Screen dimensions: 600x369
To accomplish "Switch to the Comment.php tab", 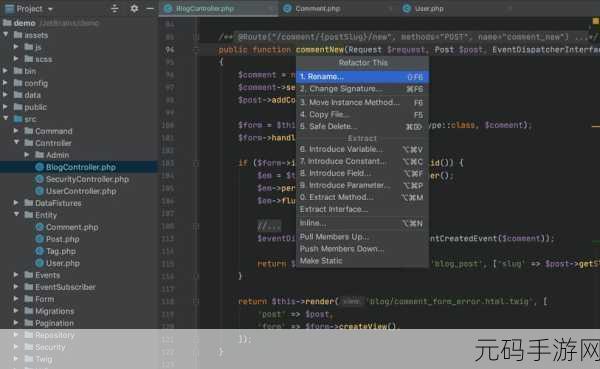I will [x=317, y=8].
